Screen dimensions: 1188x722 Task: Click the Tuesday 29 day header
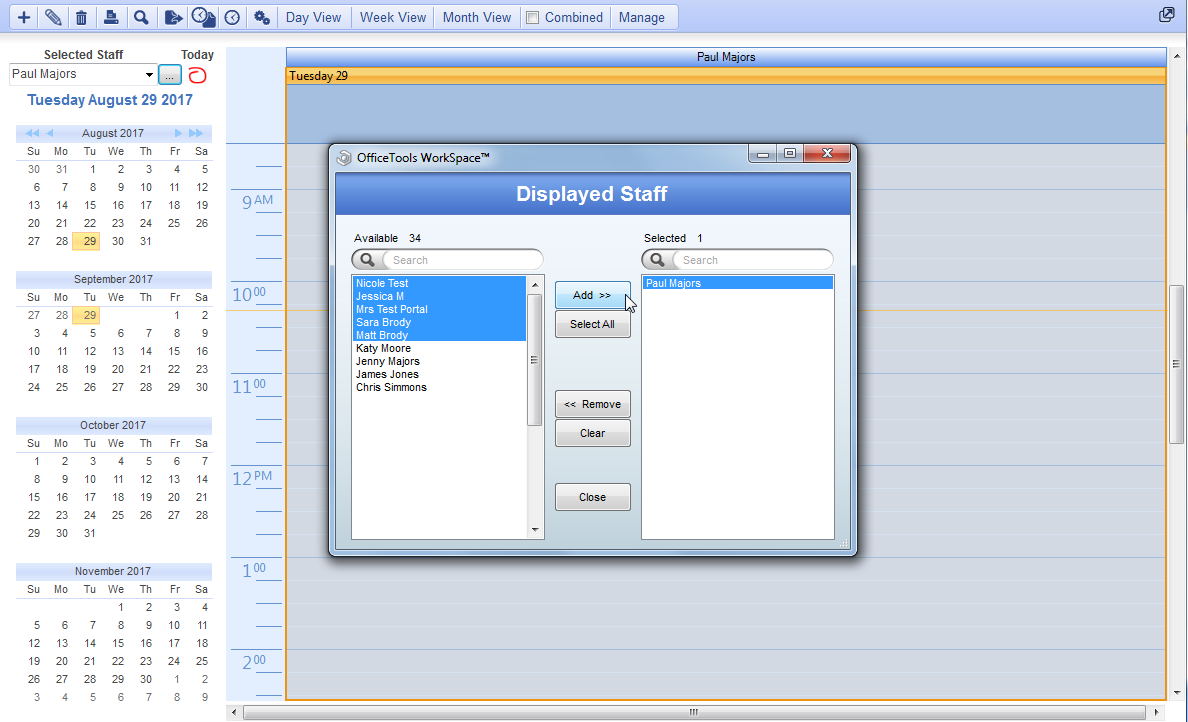726,76
